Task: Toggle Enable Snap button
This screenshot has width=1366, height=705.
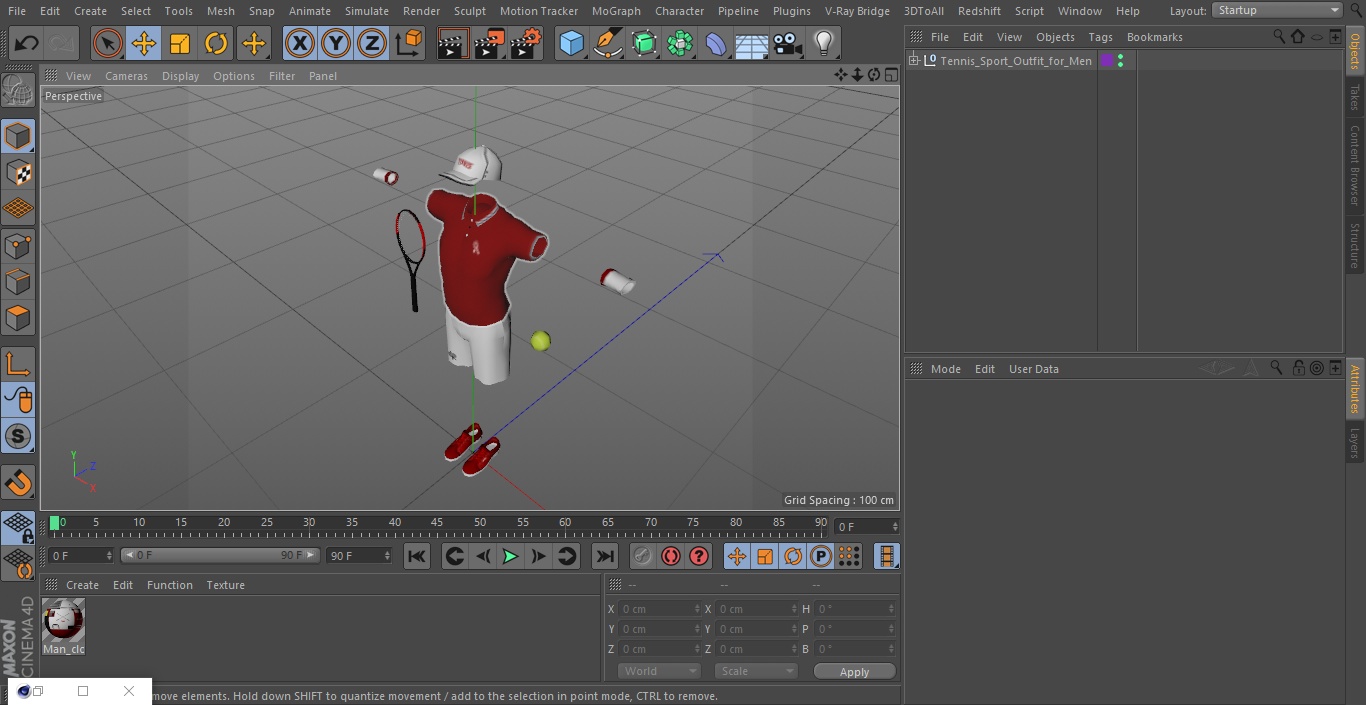Action: [18, 436]
